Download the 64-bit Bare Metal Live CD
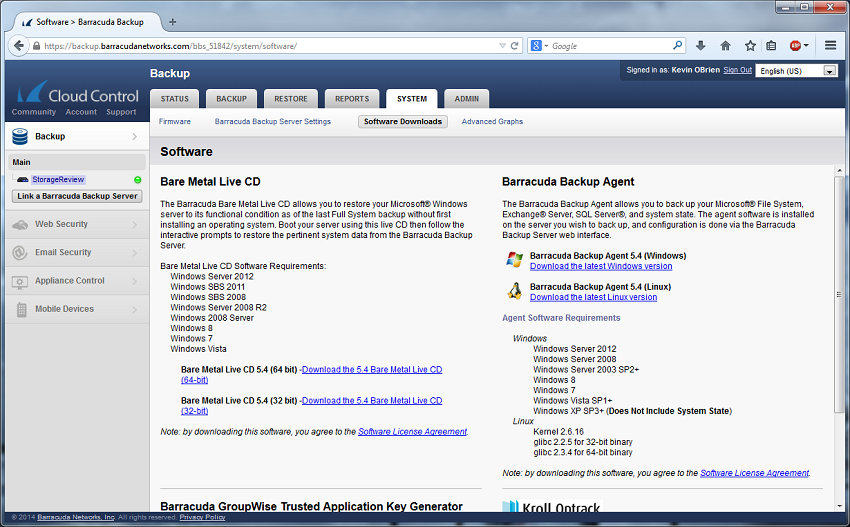The width and height of the screenshot is (850, 527). (372, 370)
